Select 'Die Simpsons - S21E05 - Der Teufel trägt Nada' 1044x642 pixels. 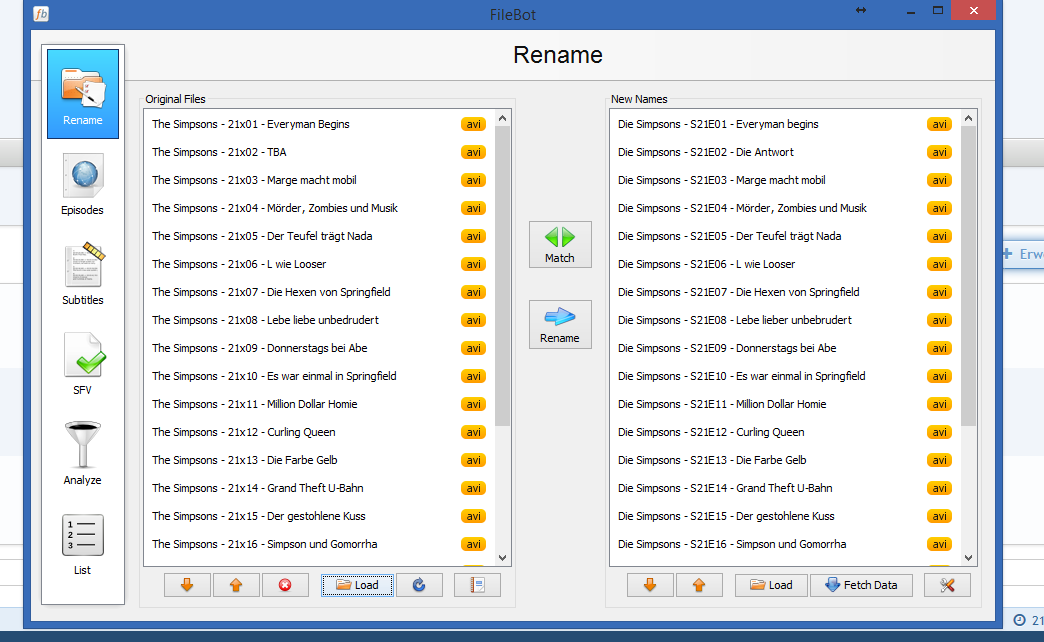[786, 236]
